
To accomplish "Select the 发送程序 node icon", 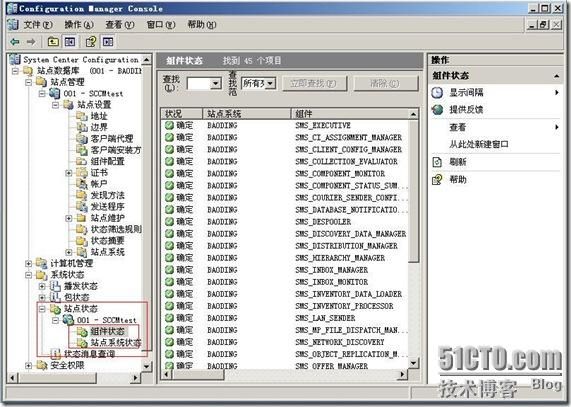I will [82, 206].
